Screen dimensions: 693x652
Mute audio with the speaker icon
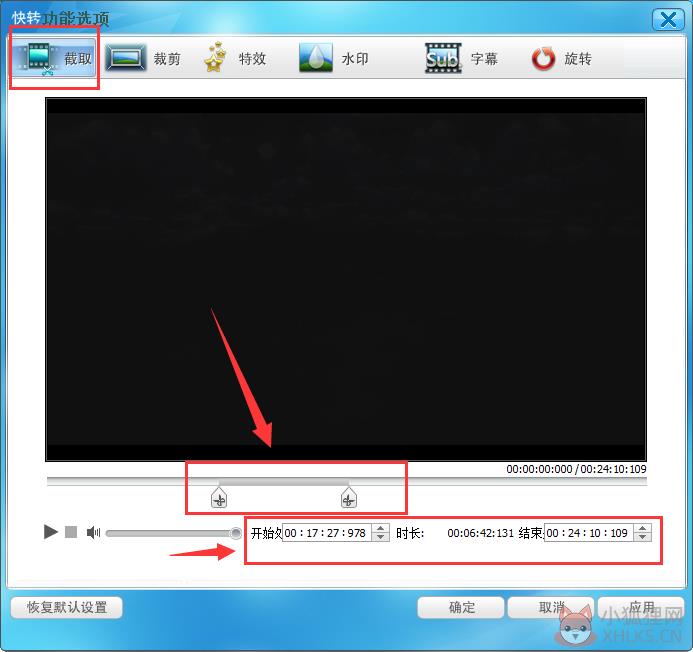coord(93,532)
